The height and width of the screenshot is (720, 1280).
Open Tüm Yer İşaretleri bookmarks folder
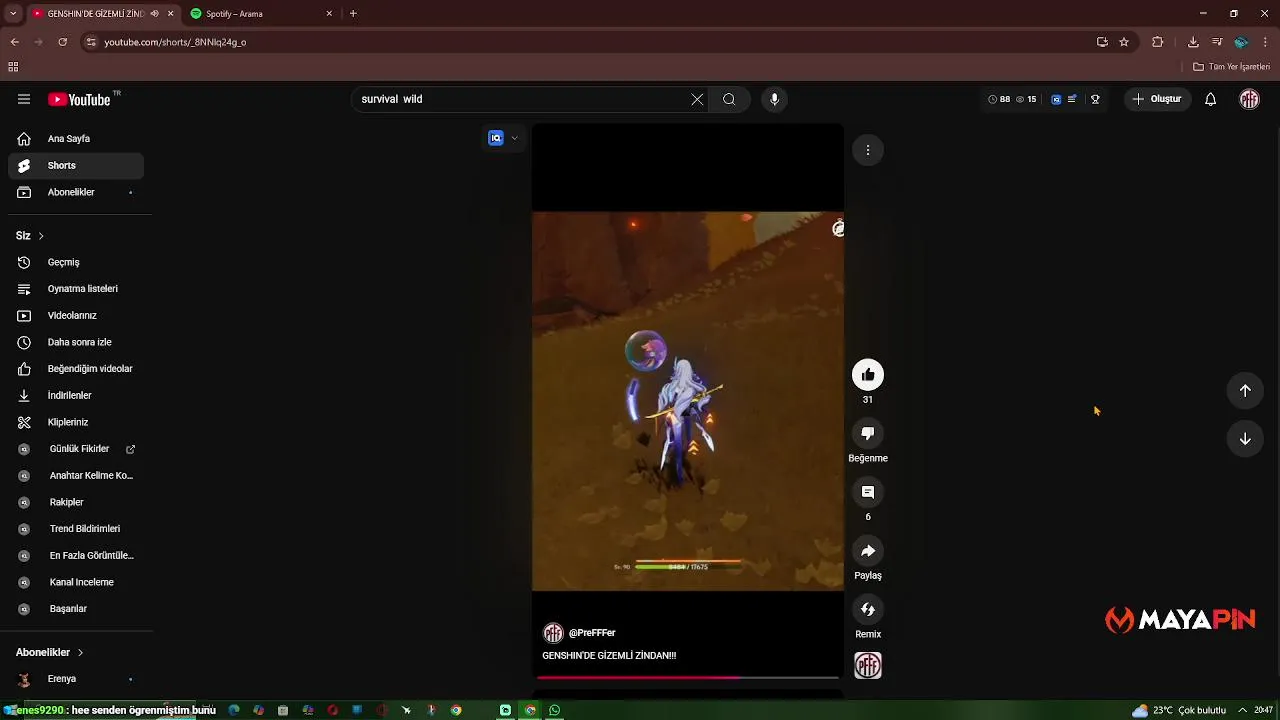click(x=1232, y=67)
